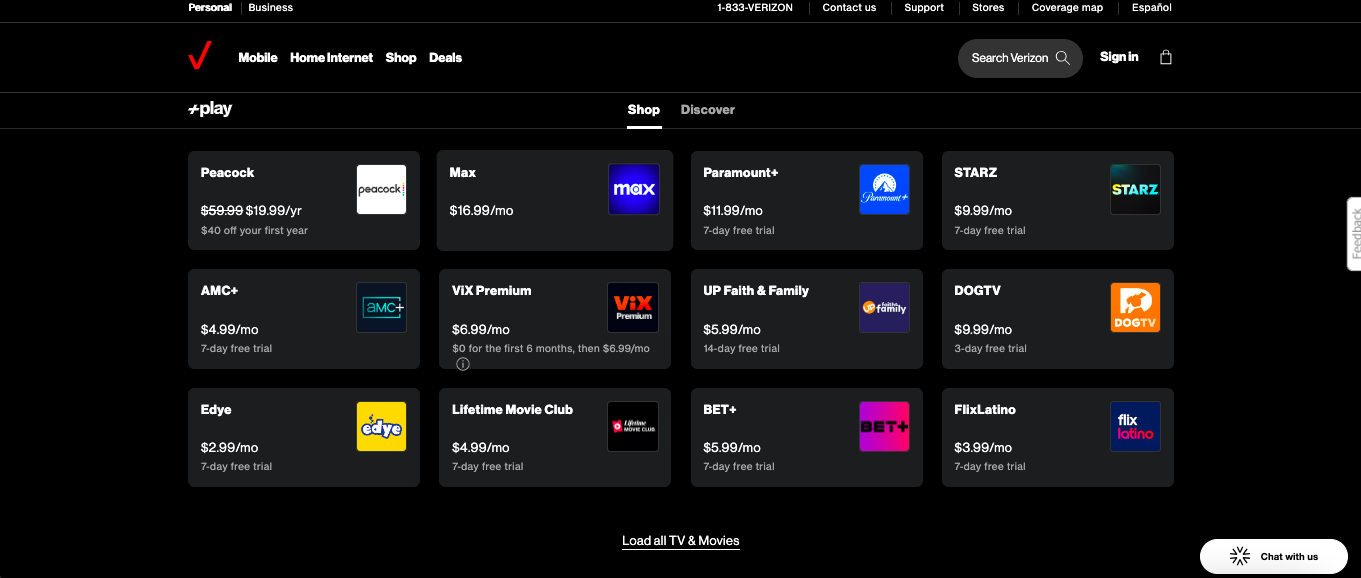The height and width of the screenshot is (578, 1361).
Task: Click the Chat with us button
Action: coord(1273,556)
